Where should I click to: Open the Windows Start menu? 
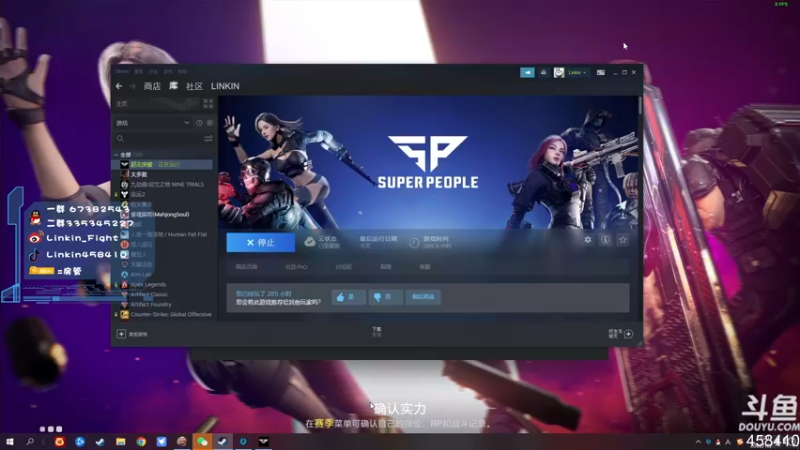tap(10, 441)
